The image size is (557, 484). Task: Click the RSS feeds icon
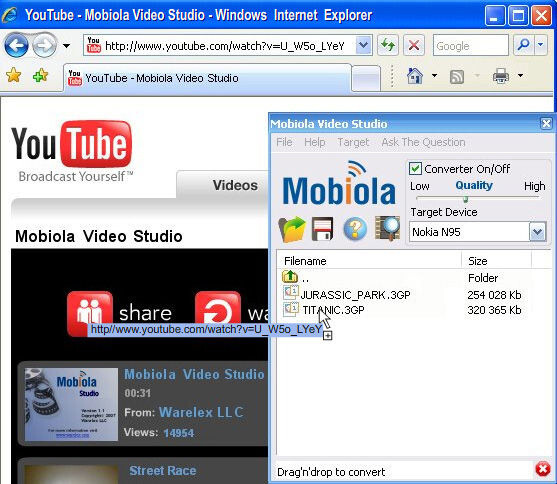[457, 76]
